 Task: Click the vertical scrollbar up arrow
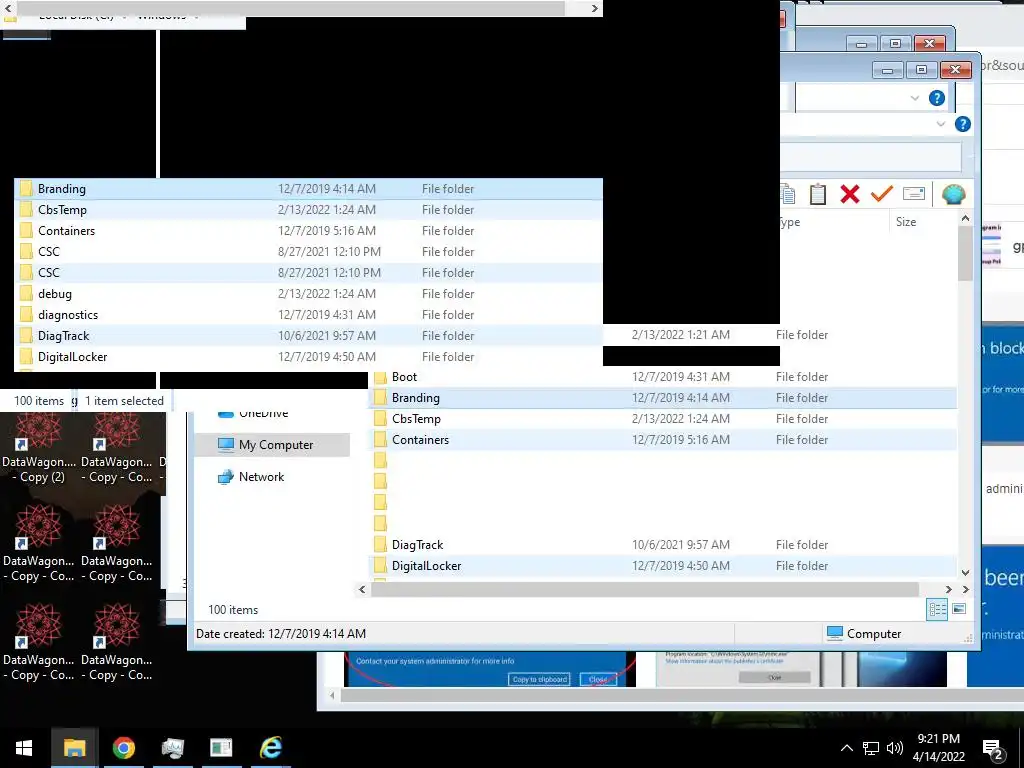click(965, 219)
